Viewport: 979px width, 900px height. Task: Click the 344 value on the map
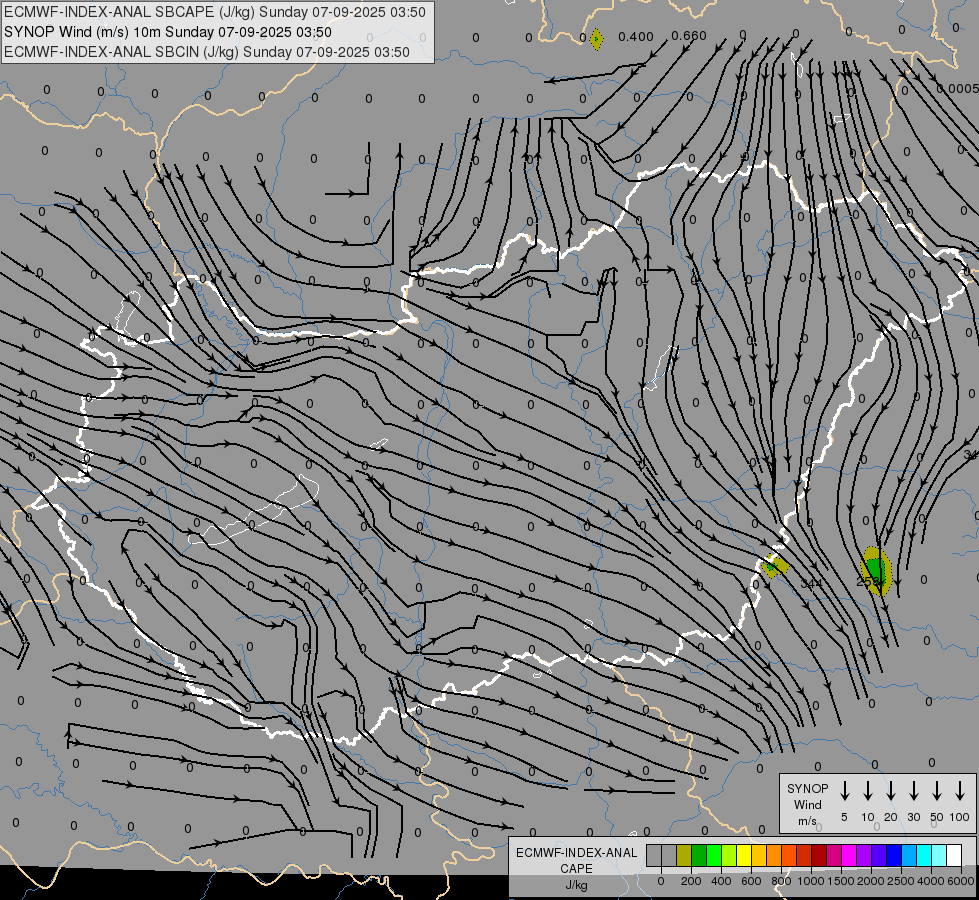pos(811,583)
